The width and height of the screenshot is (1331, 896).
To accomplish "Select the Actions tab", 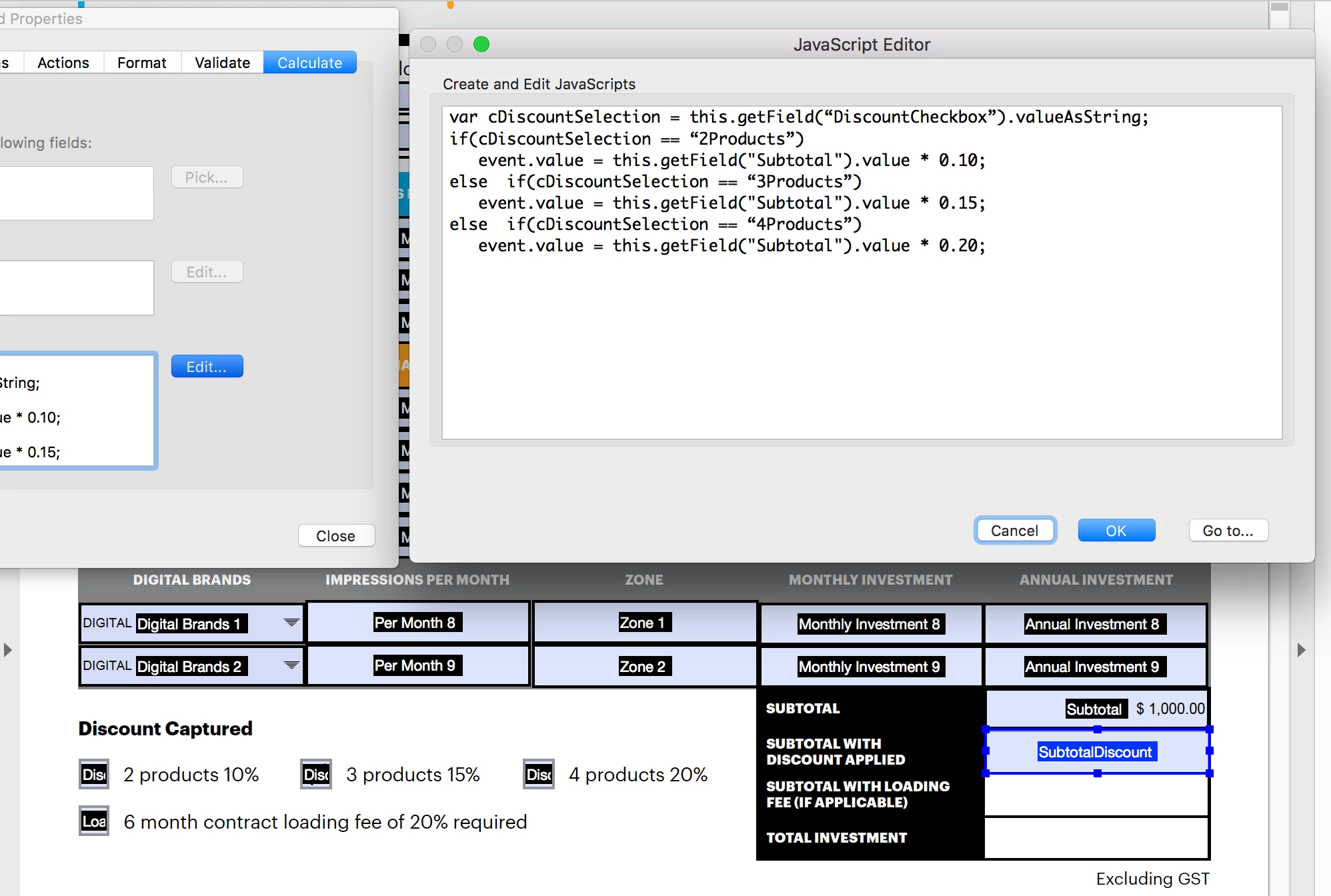I will (63, 63).
